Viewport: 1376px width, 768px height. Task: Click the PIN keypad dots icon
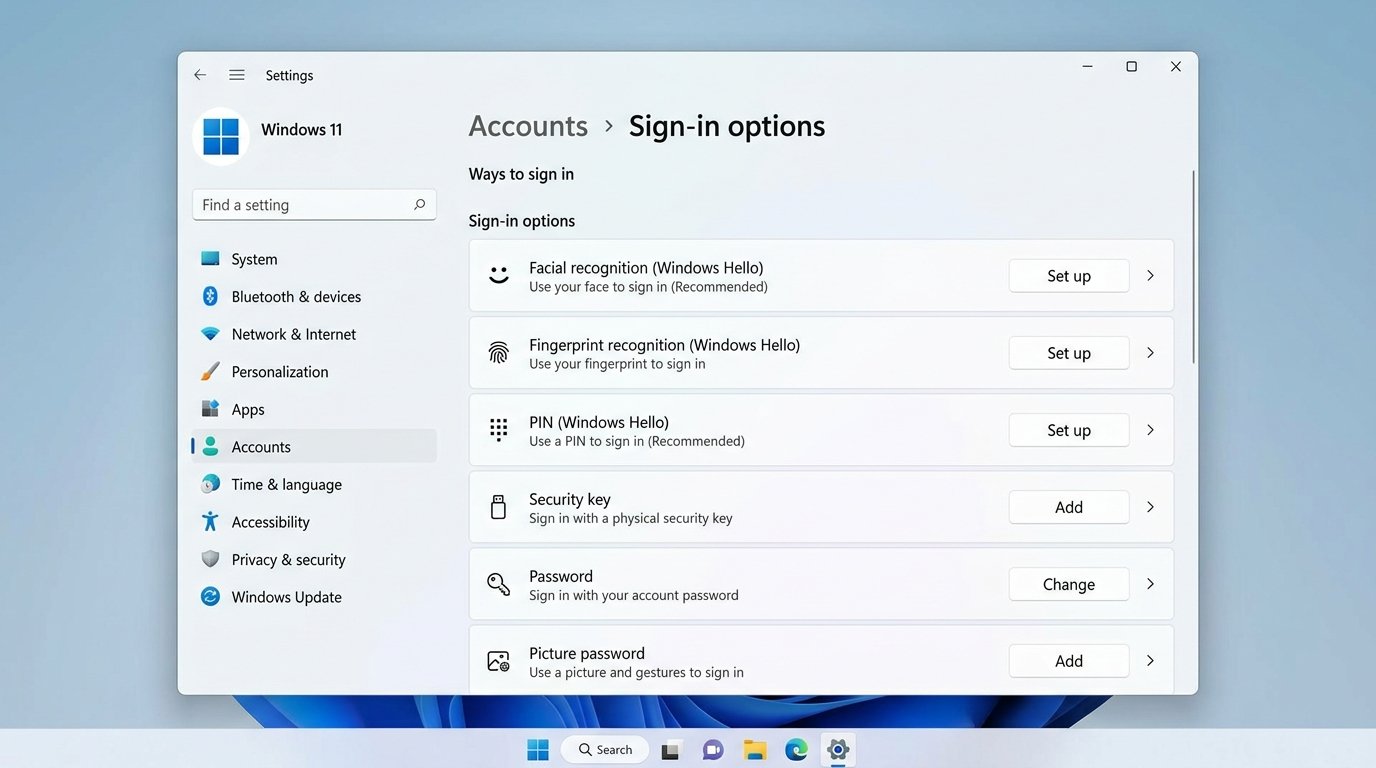click(498, 430)
